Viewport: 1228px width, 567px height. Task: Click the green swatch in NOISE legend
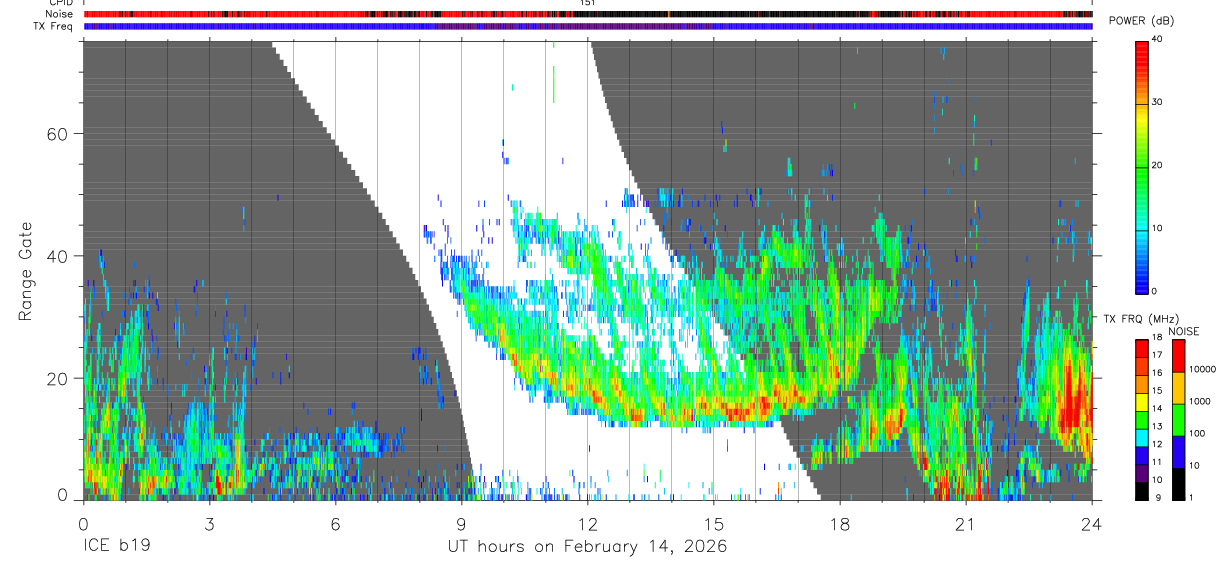pos(1179,419)
